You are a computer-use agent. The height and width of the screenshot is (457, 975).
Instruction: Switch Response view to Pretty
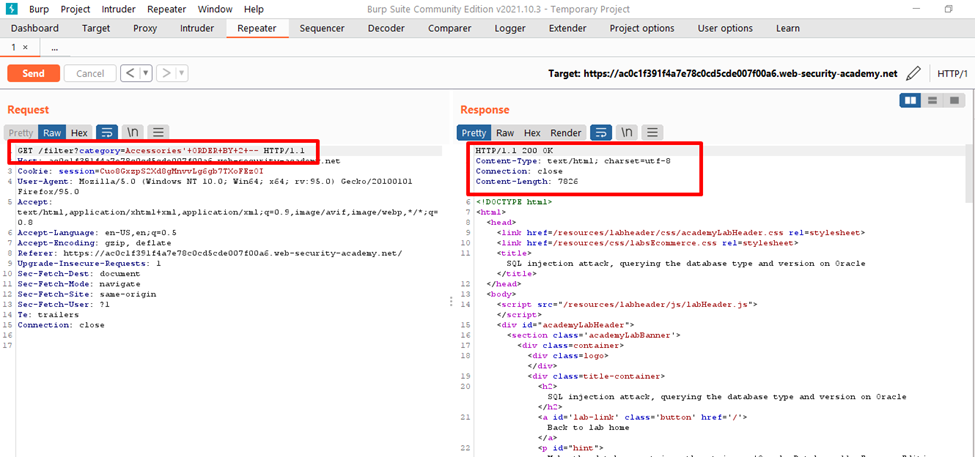474,132
